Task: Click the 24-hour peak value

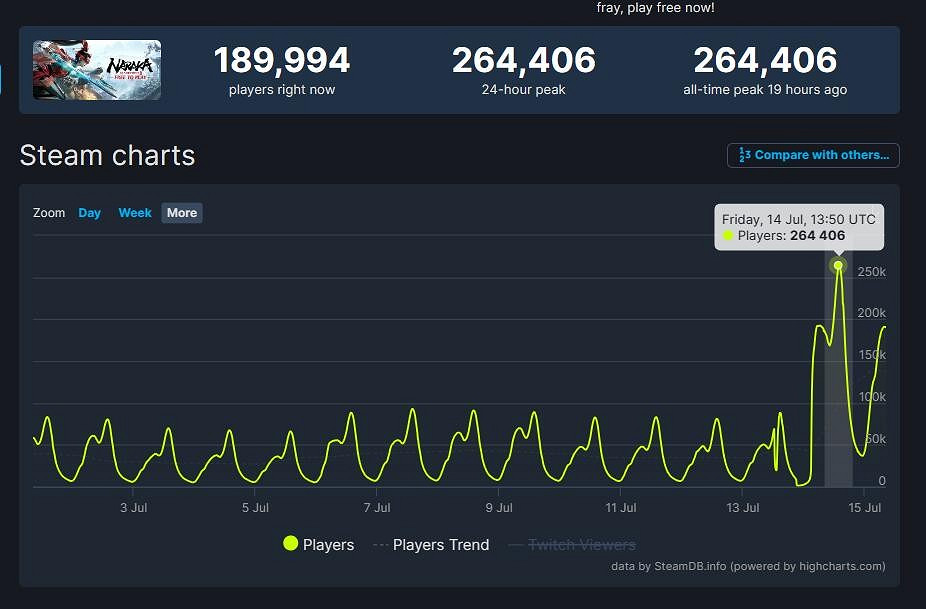Action: click(x=524, y=61)
